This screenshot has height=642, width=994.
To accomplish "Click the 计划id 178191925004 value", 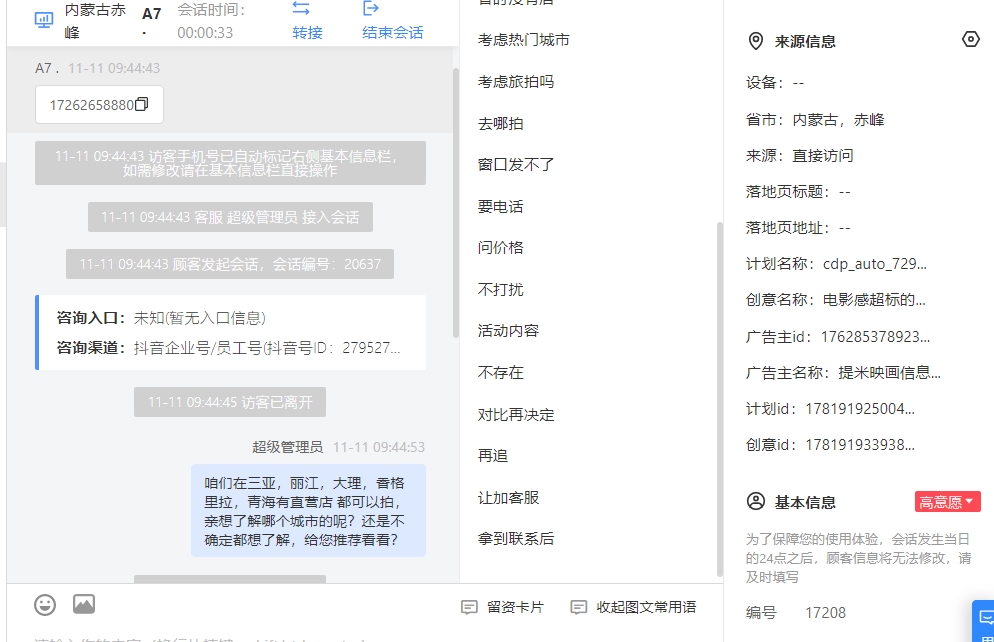I will coord(860,409).
